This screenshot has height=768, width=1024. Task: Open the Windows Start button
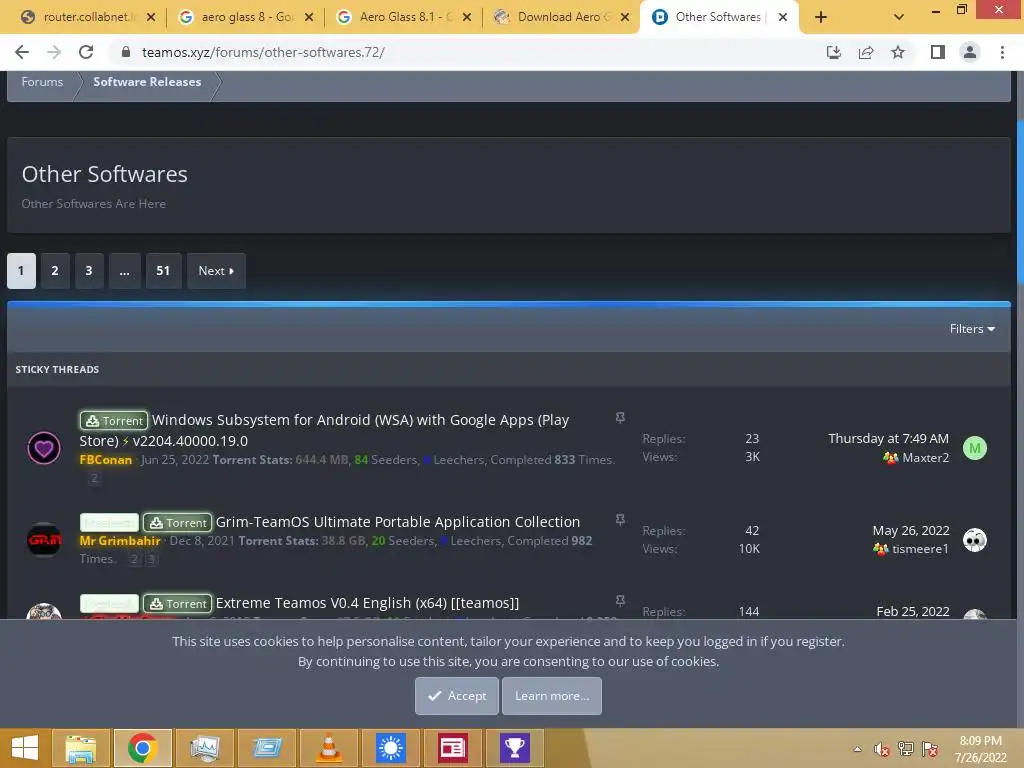tap(25, 748)
